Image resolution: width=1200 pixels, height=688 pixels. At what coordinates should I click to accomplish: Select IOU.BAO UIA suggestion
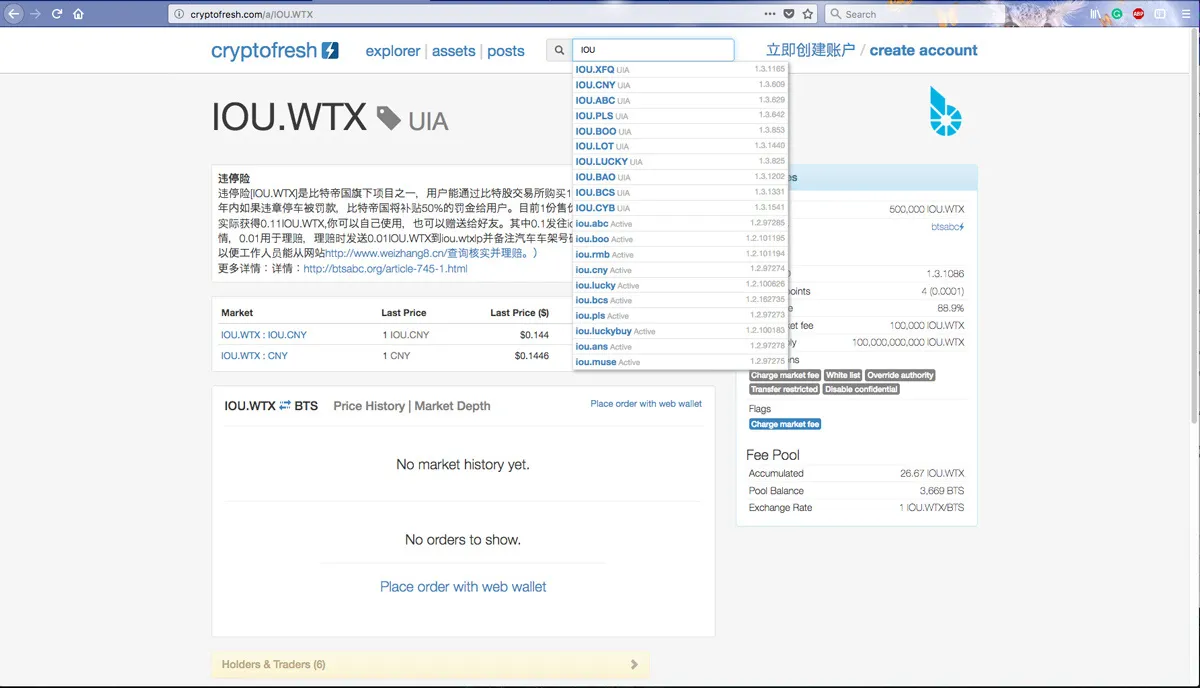point(681,177)
